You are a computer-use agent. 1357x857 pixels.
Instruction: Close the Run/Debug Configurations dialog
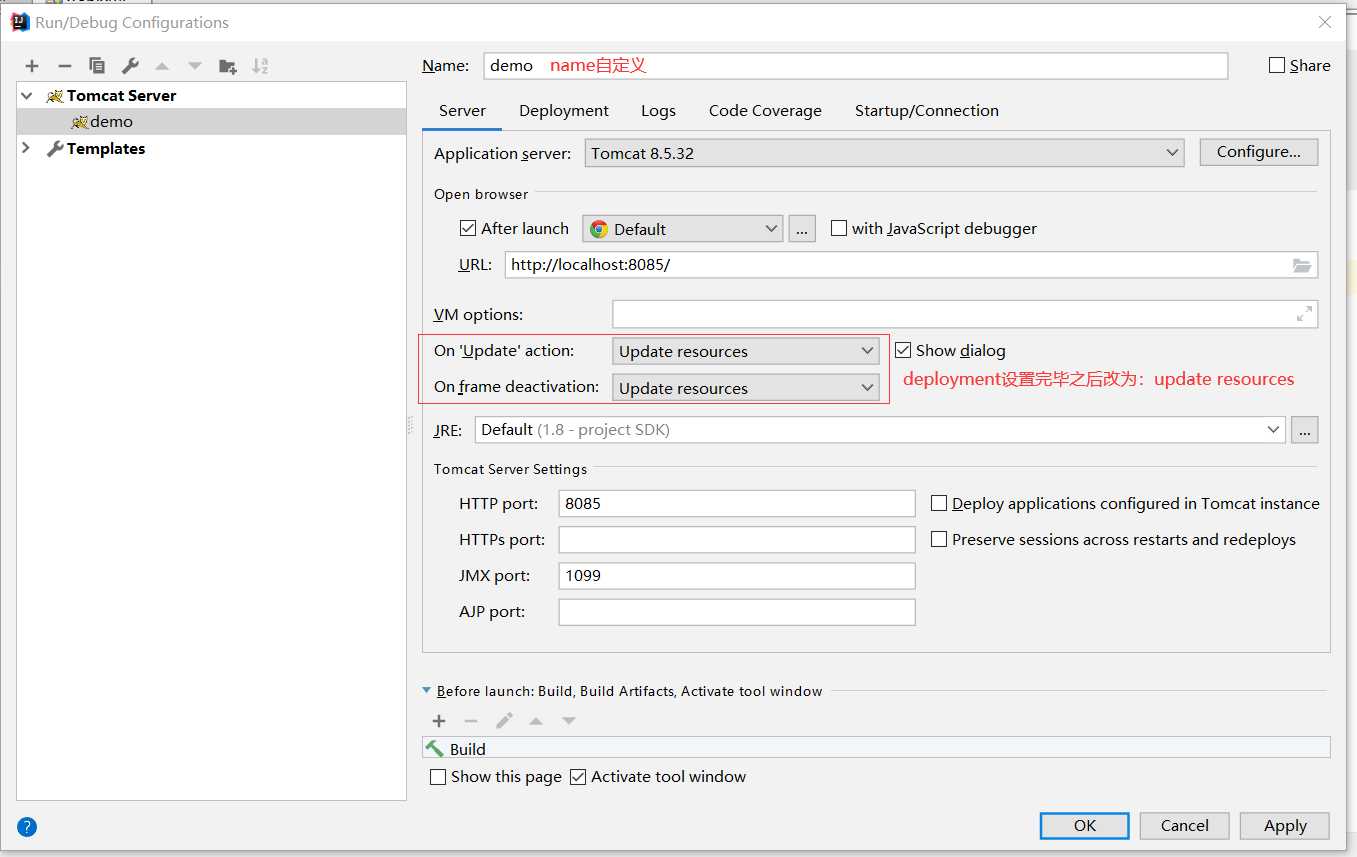(x=1324, y=22)
